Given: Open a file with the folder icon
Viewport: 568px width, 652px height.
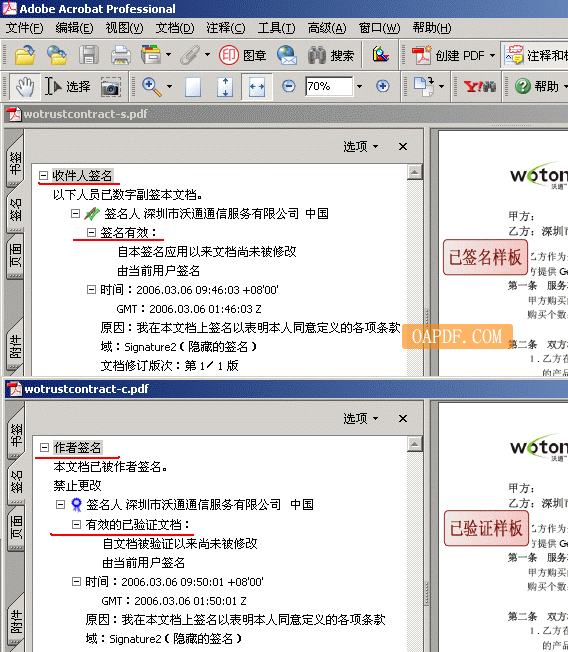Looking at the screenshot, I should point(25,55).
